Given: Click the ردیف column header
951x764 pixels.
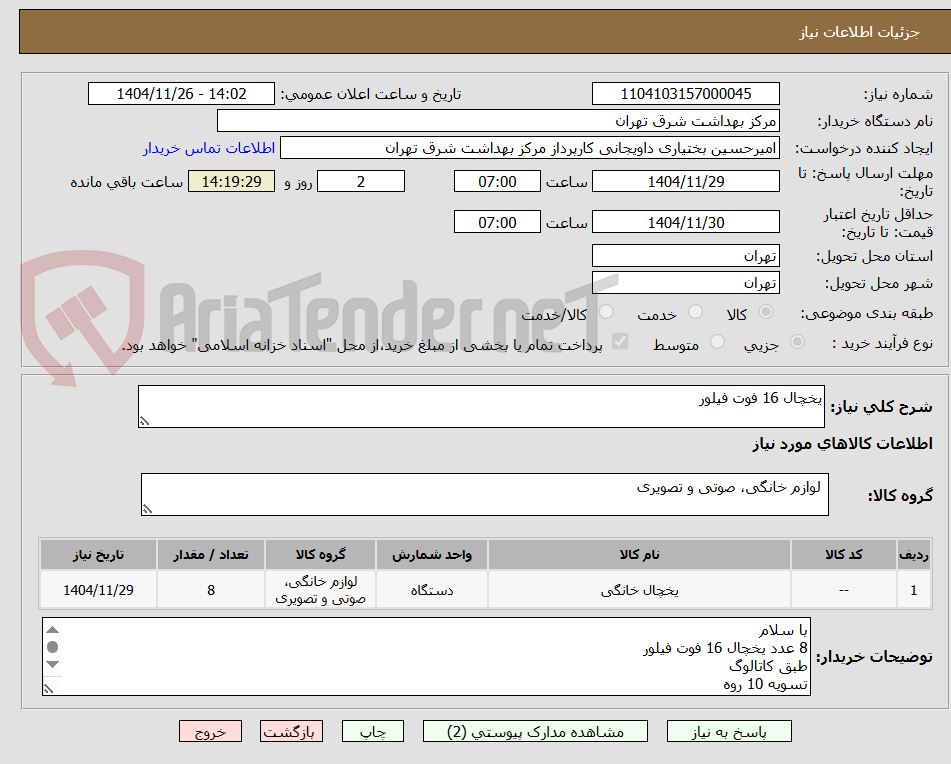Looking at the screenshot, I should 914,555.
